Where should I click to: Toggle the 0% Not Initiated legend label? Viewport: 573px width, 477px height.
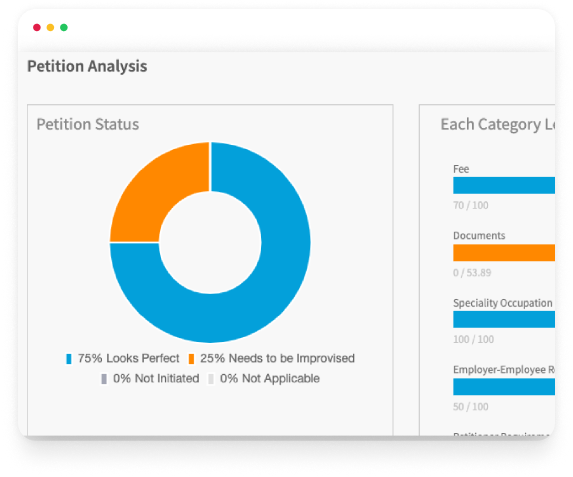[x=156, y=378]
